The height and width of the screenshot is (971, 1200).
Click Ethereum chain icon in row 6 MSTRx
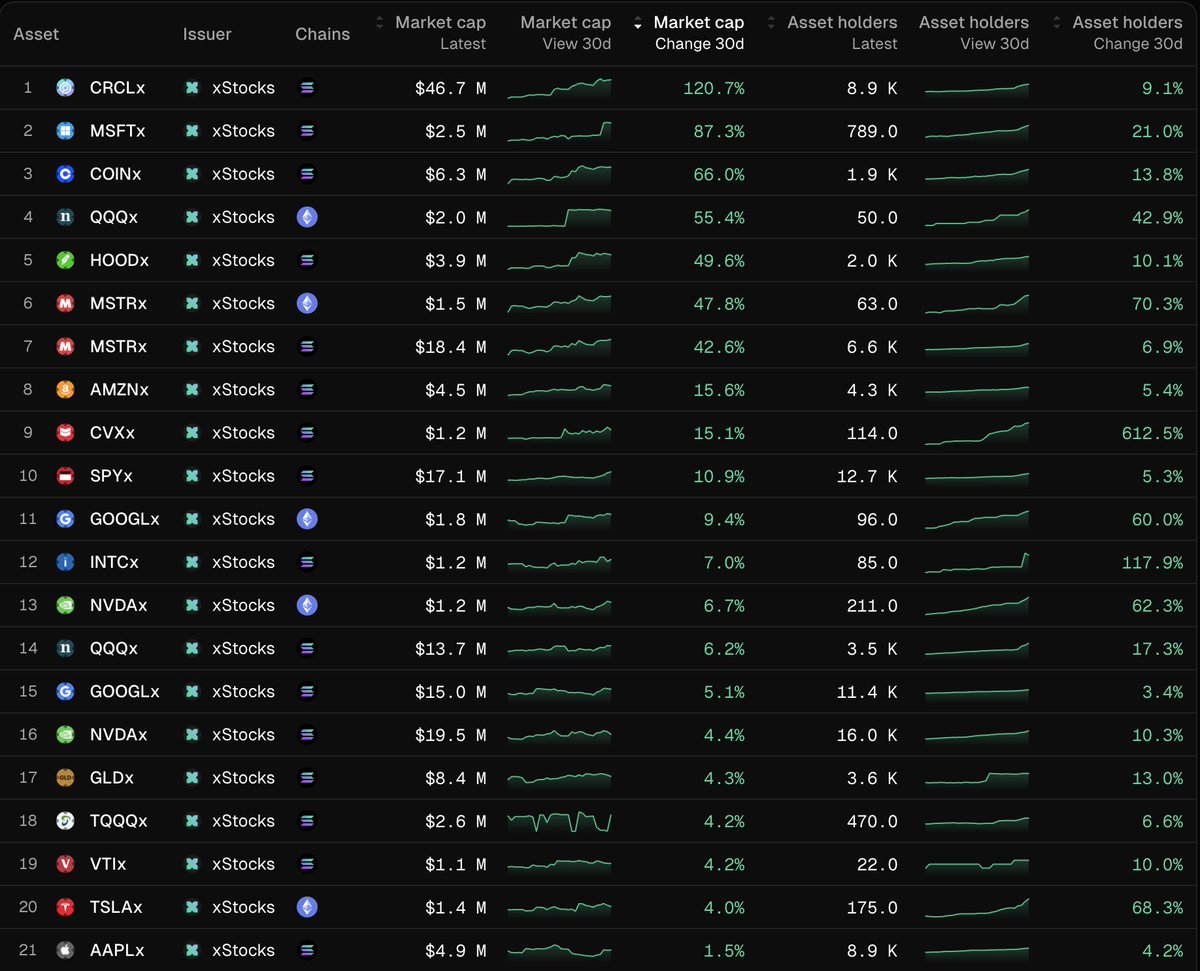(x=307, y=303)
